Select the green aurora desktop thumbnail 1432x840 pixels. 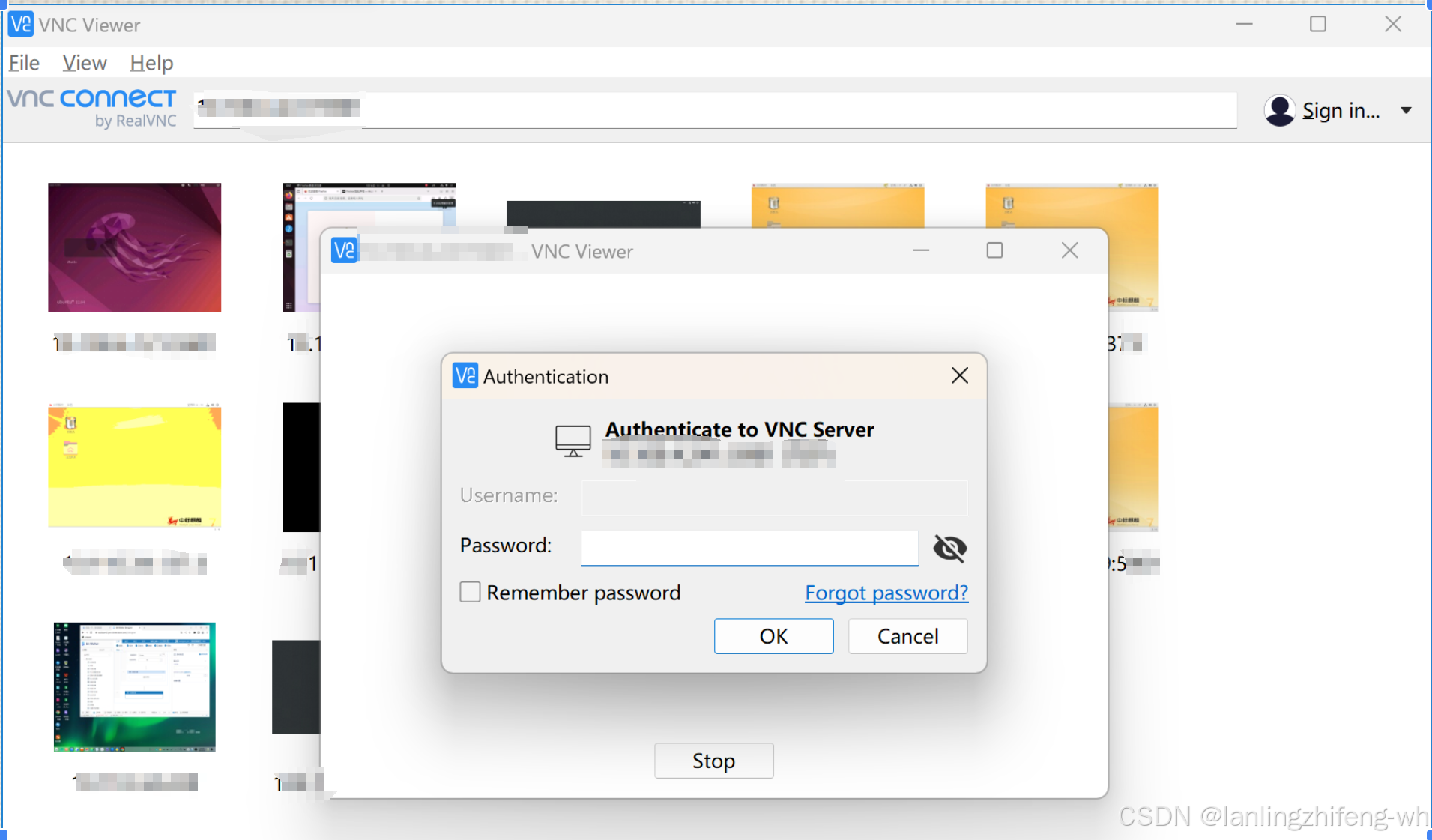pyautogui.click(x=135, y=686)
